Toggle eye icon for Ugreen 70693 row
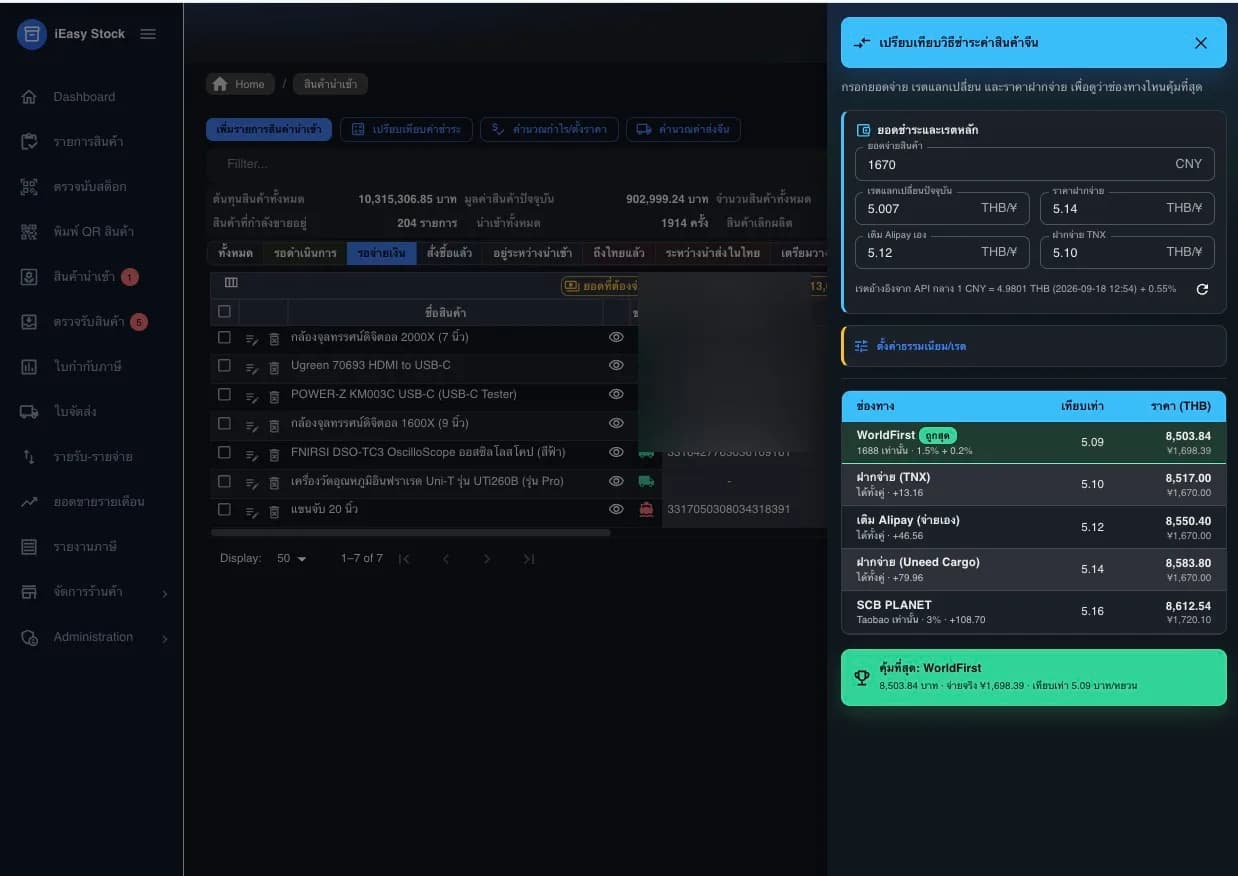This screenshot has height=876, width=1238. [616, 365]
